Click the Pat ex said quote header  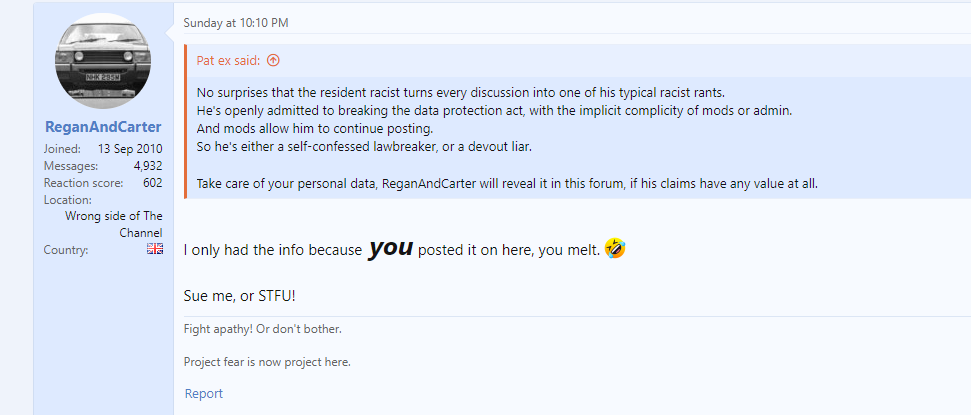point(229,60)
